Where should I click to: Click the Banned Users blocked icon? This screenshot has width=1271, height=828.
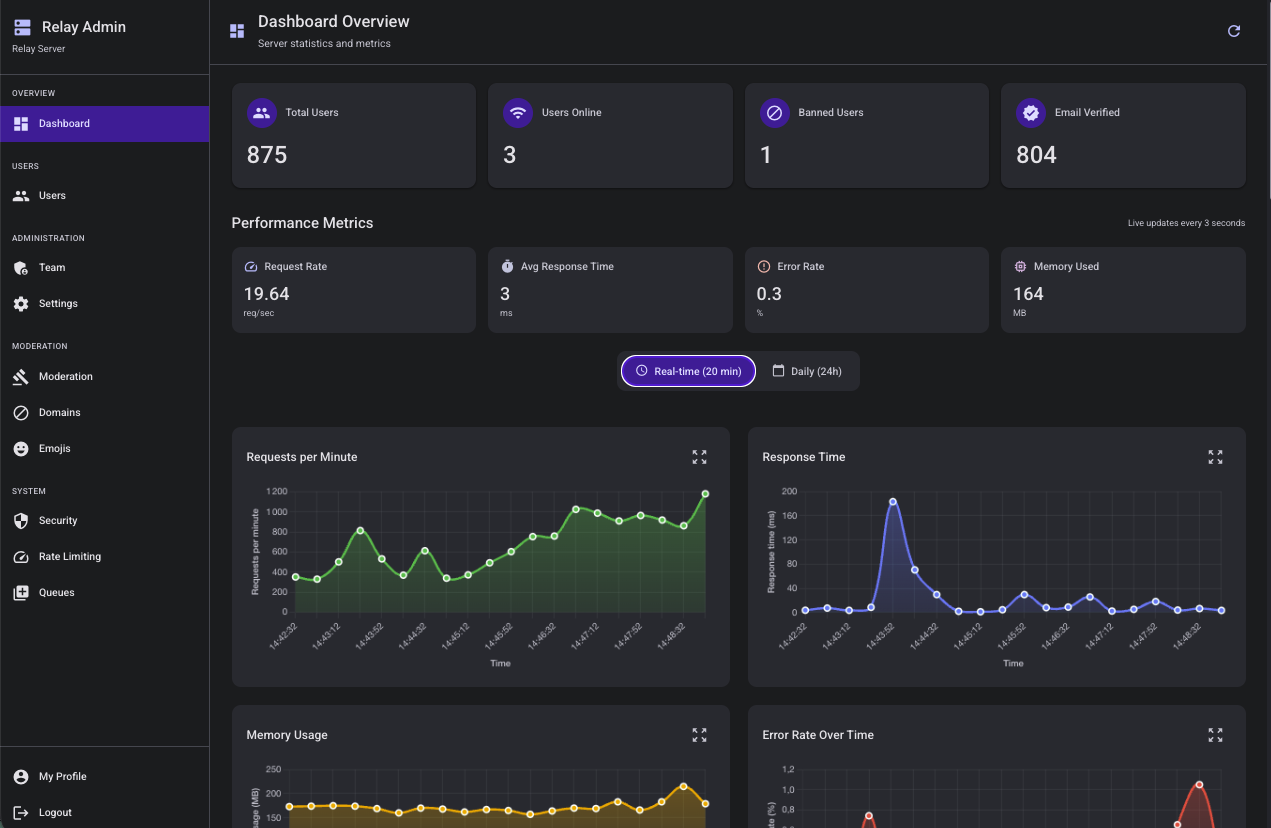point(774,113)
